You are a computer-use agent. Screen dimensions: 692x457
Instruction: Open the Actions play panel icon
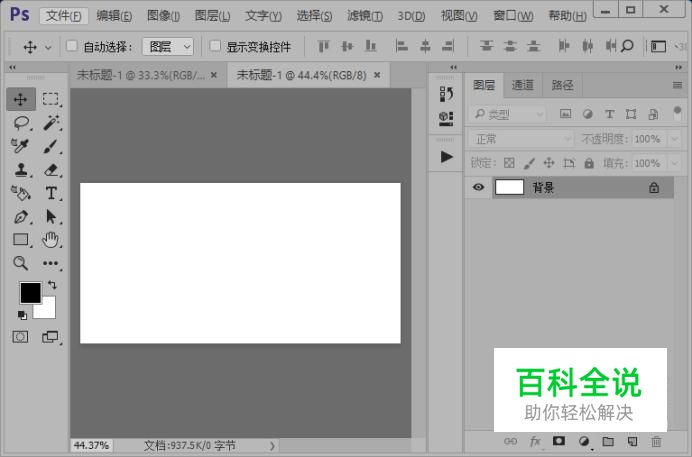(447, 157)
